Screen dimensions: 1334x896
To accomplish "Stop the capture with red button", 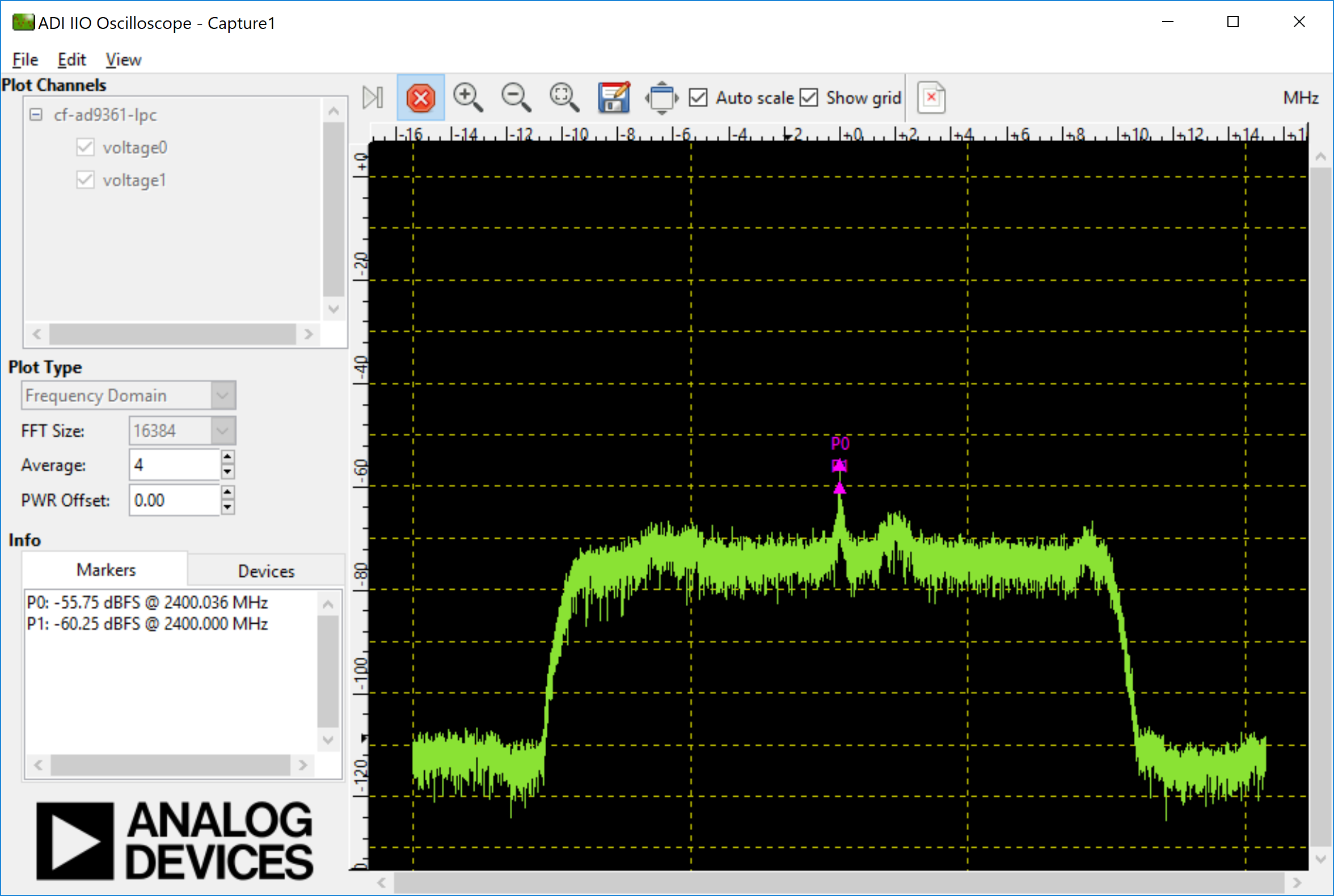I will 421,98.
